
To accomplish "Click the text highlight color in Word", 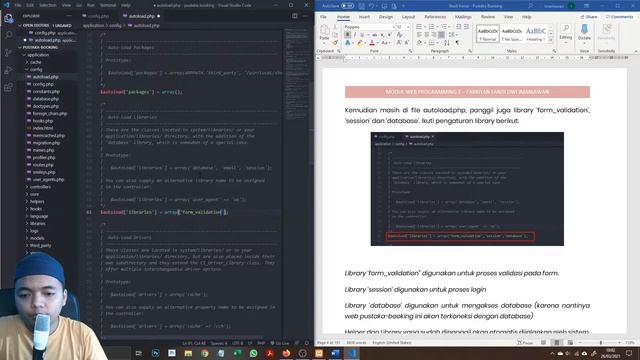I will click(x=360, y=42).
